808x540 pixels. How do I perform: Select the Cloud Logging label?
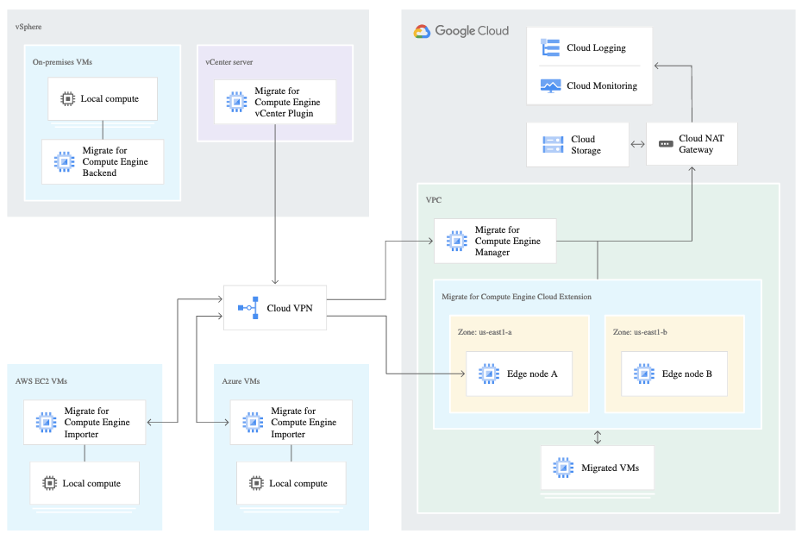pos(596,48)
